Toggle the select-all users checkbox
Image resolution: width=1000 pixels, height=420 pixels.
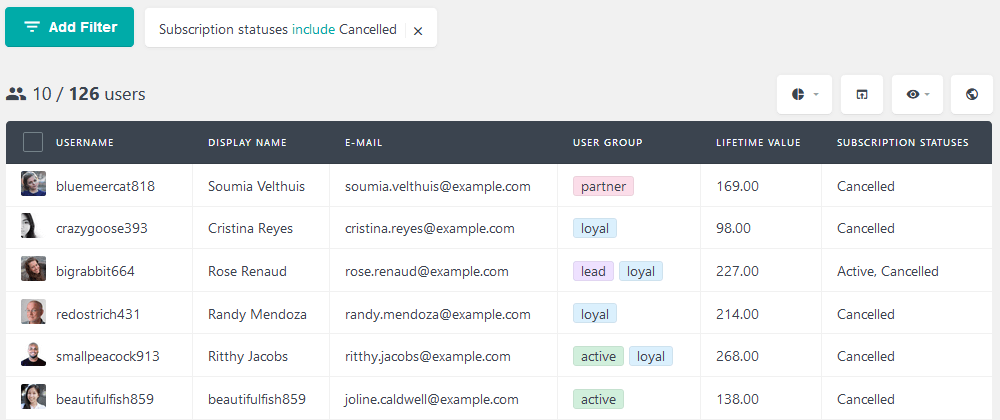[33, 142]
